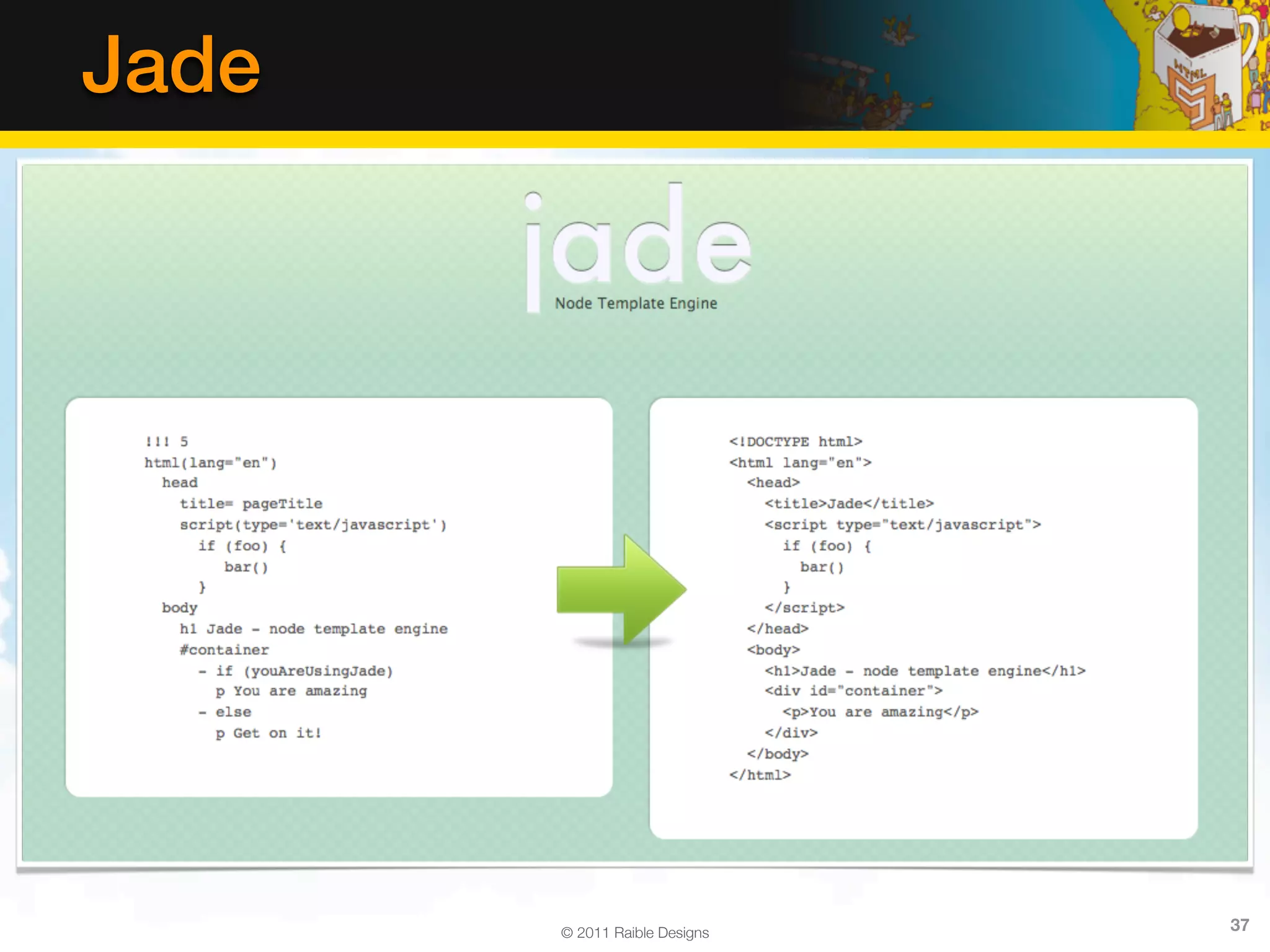
Task: Click "p You are amazing" line
Action: 291,691
